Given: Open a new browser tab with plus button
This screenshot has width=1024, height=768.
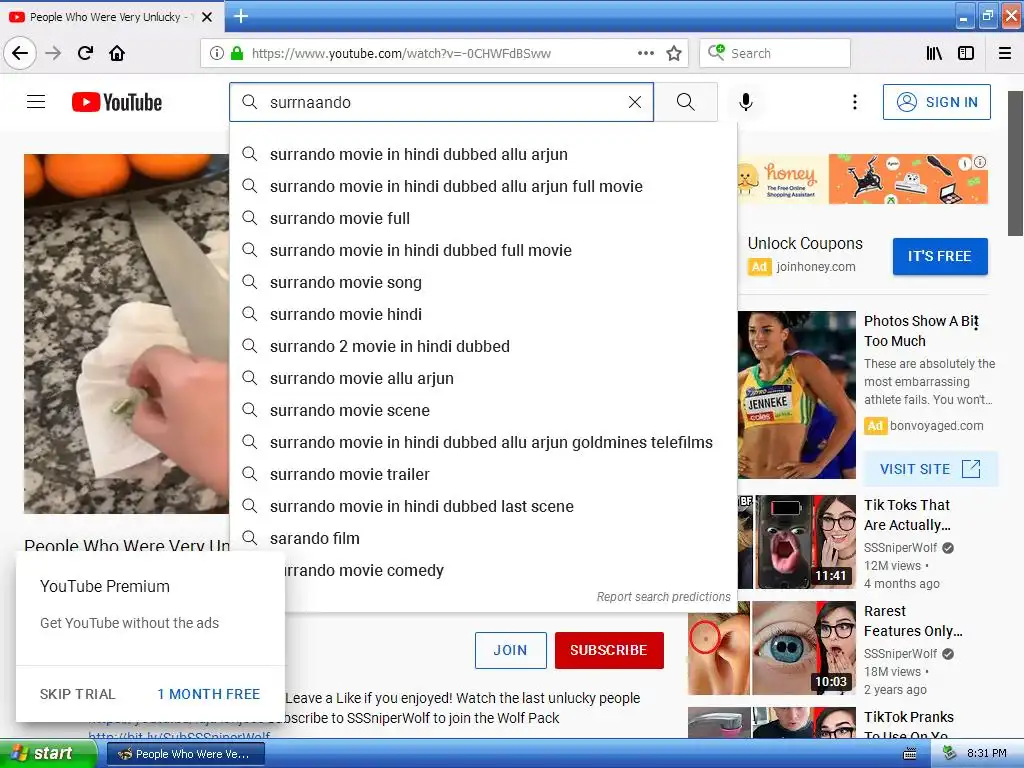Looking at the screenshot, I should click(240, 16).
